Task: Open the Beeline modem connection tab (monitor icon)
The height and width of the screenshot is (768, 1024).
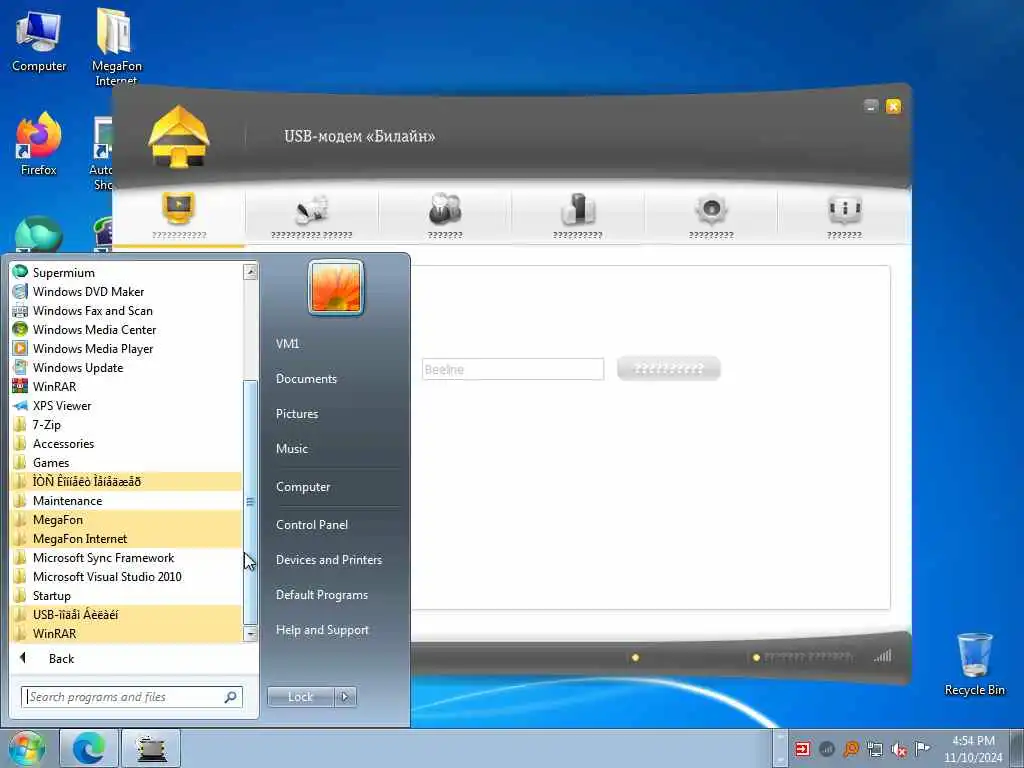Action: point(179,216)
